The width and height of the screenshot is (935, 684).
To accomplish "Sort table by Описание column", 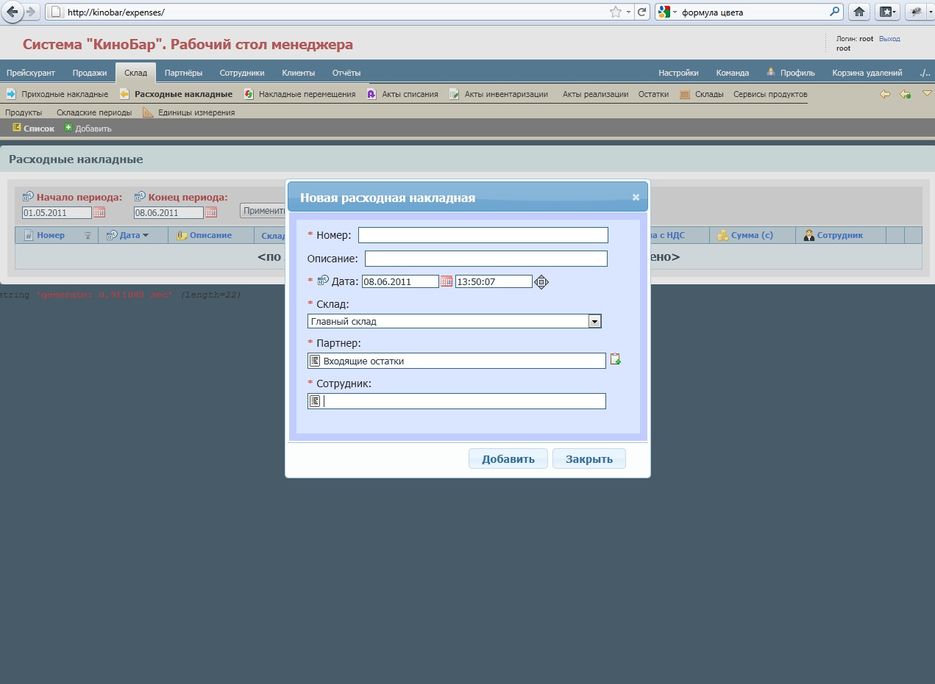I will pyautogui.click(x=210, y=235).
